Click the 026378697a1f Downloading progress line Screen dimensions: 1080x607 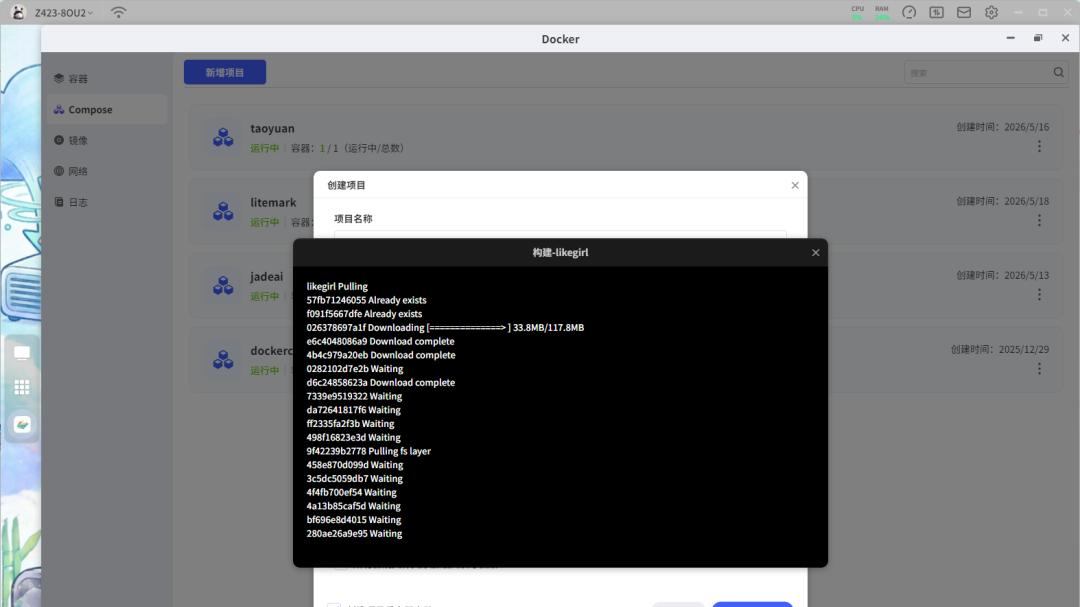[x=445, y=328]
